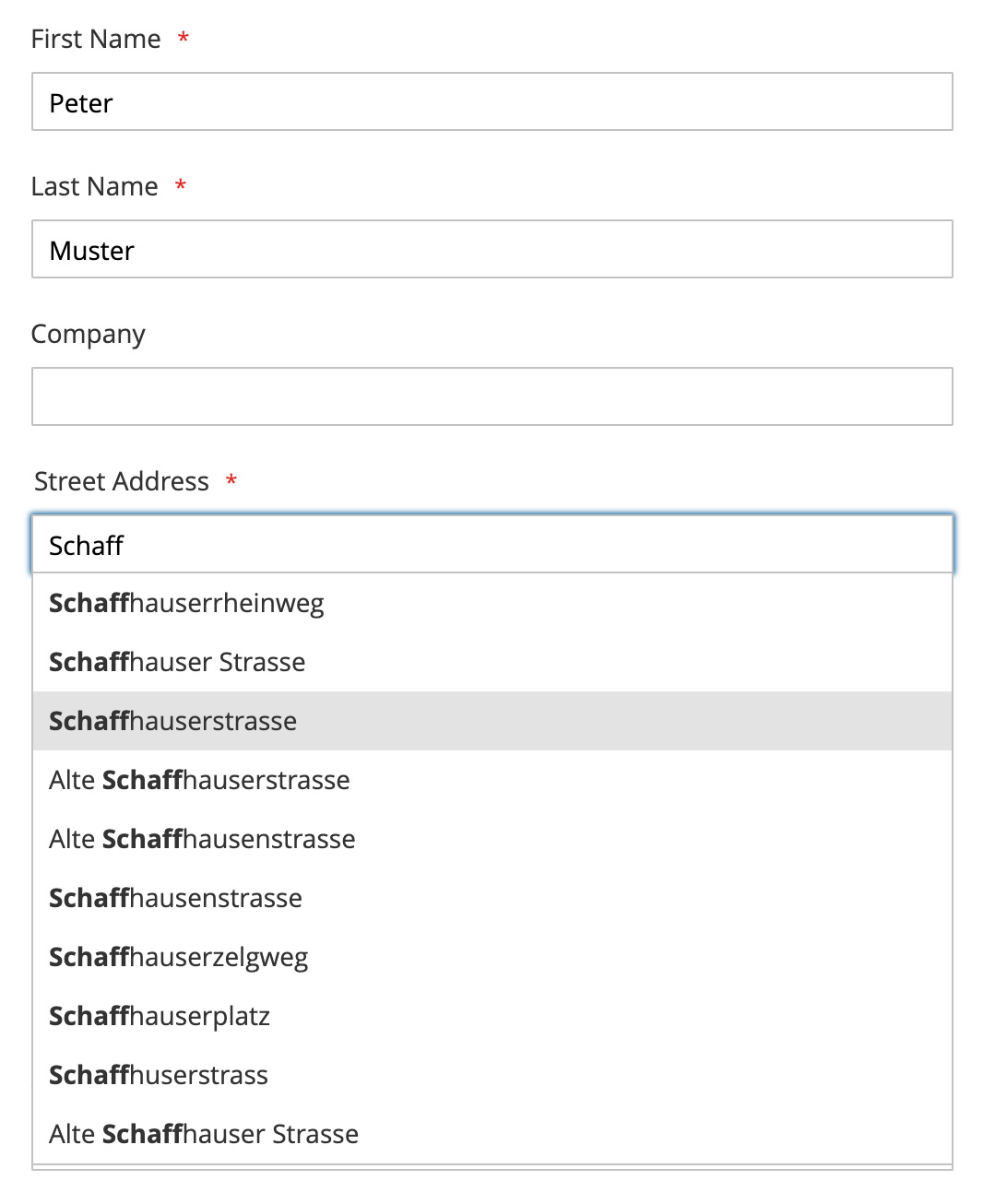Click the red asterisk beside First Name
The image size is (995, 1204).
(184, 38)
